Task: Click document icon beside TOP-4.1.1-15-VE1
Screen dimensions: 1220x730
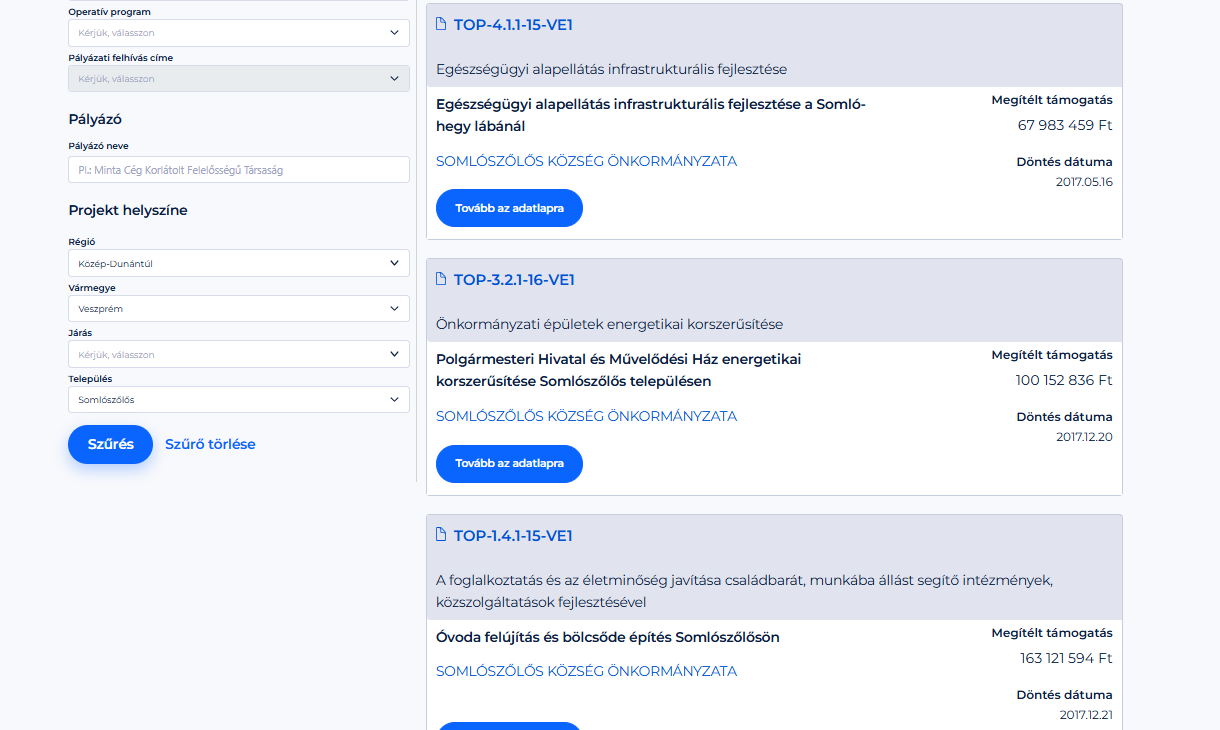Action: (x=441, y=25)
